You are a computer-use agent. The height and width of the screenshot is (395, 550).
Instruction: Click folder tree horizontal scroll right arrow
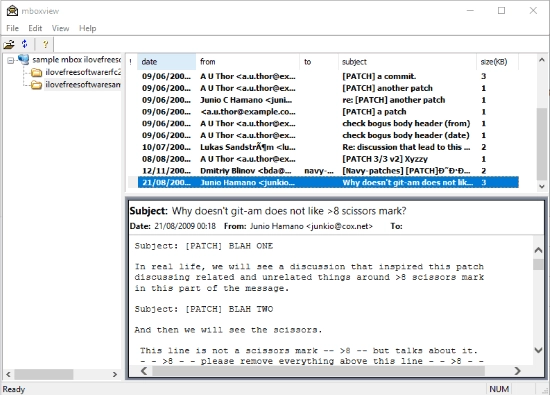[x=115, y=374]
